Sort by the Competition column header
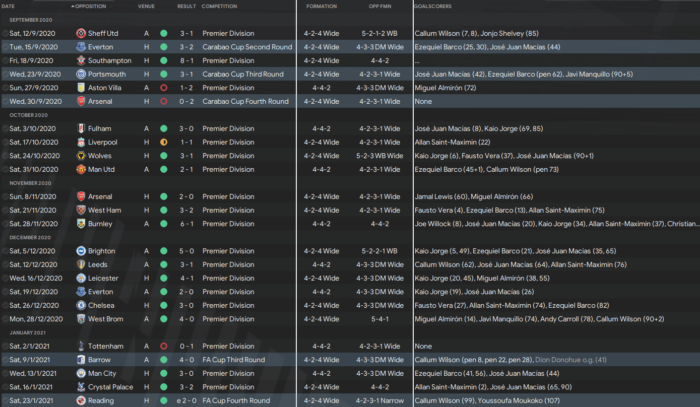Screen dimensions: 700x407 pos(219,6)
